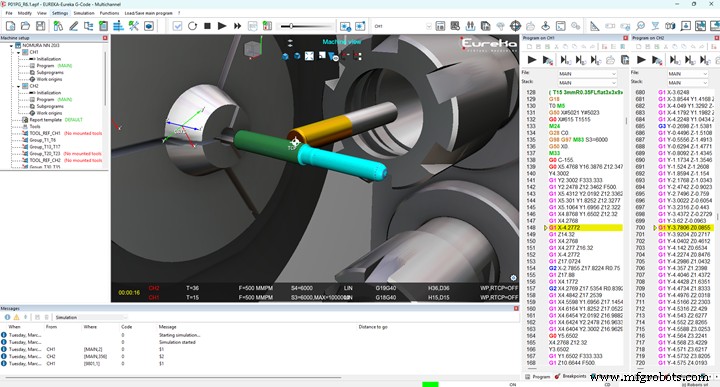Open the View menu
This screenshot has width=720, height=387.
coord(42,13)
